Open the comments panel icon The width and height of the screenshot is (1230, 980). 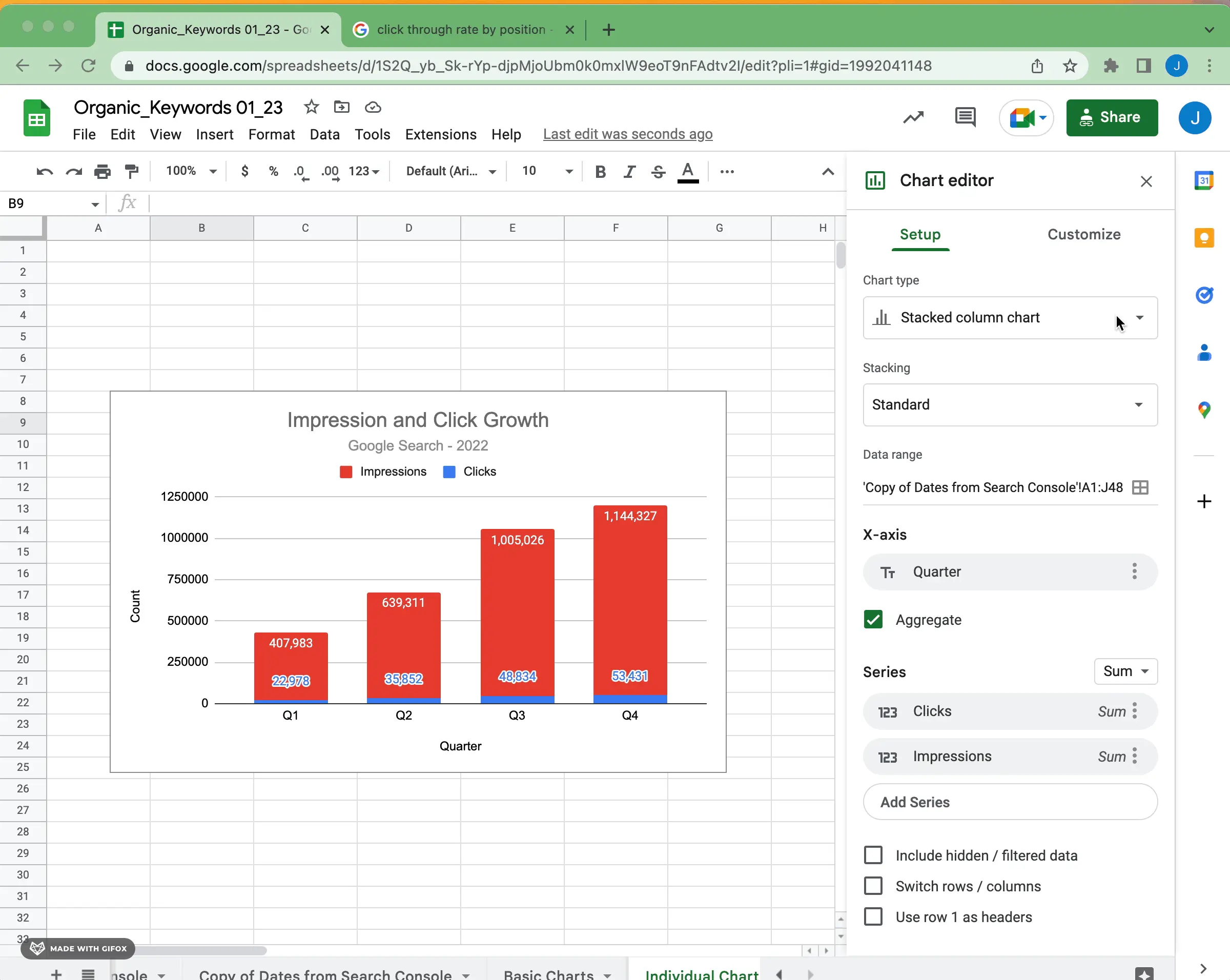(966, 118)
